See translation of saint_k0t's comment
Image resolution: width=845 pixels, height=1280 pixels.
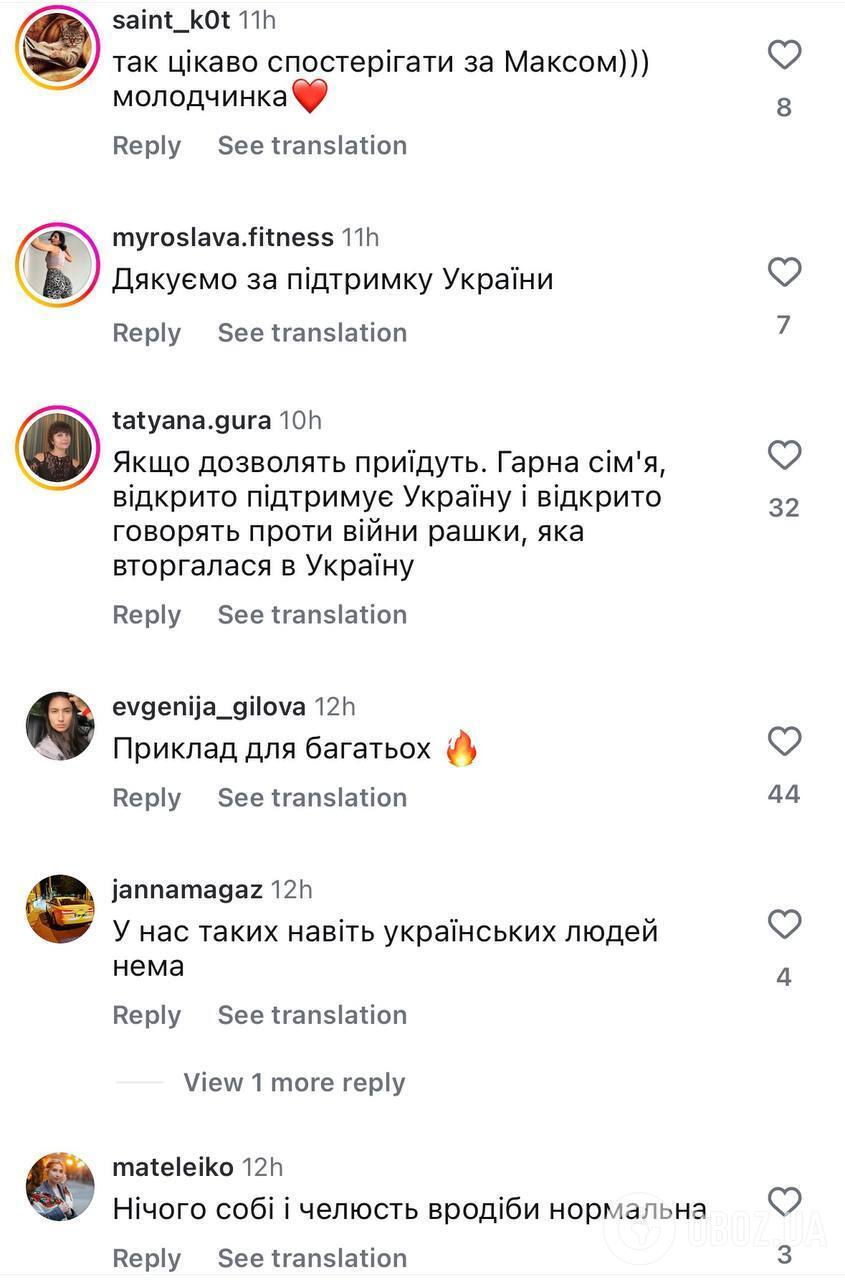[311, 145]
